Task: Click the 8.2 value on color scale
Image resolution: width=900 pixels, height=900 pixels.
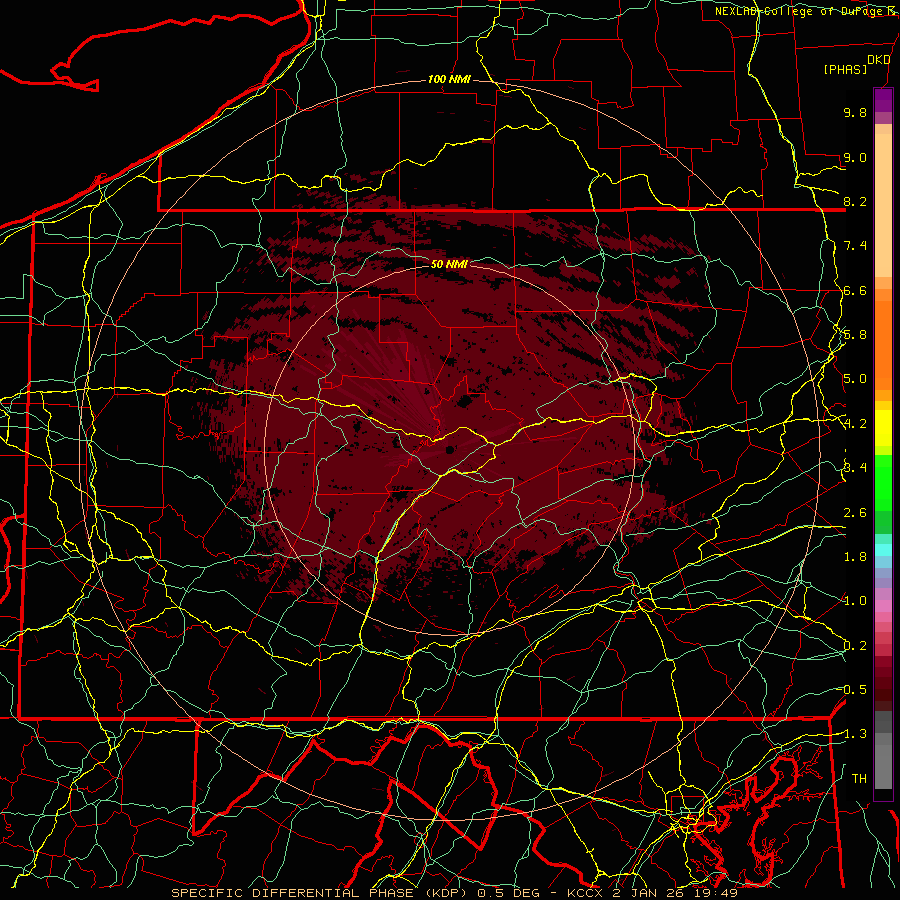Action: click(x=855, y=201)
